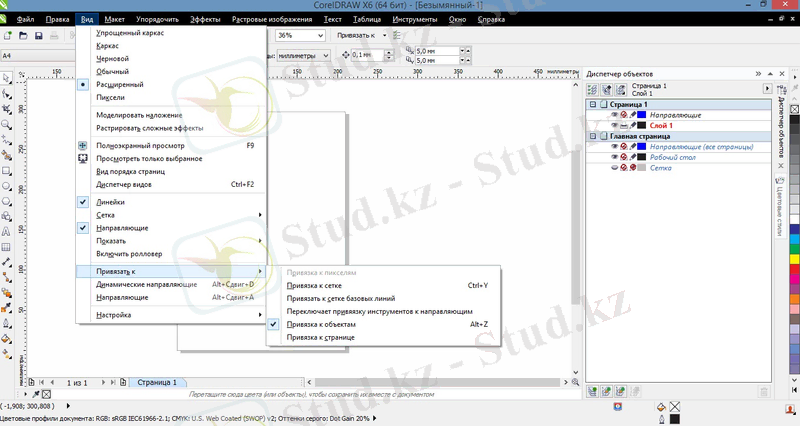Click the blue color swatch of Направляющие layer
This screenshot has height=426, width=800.
(x=643, y=116)
